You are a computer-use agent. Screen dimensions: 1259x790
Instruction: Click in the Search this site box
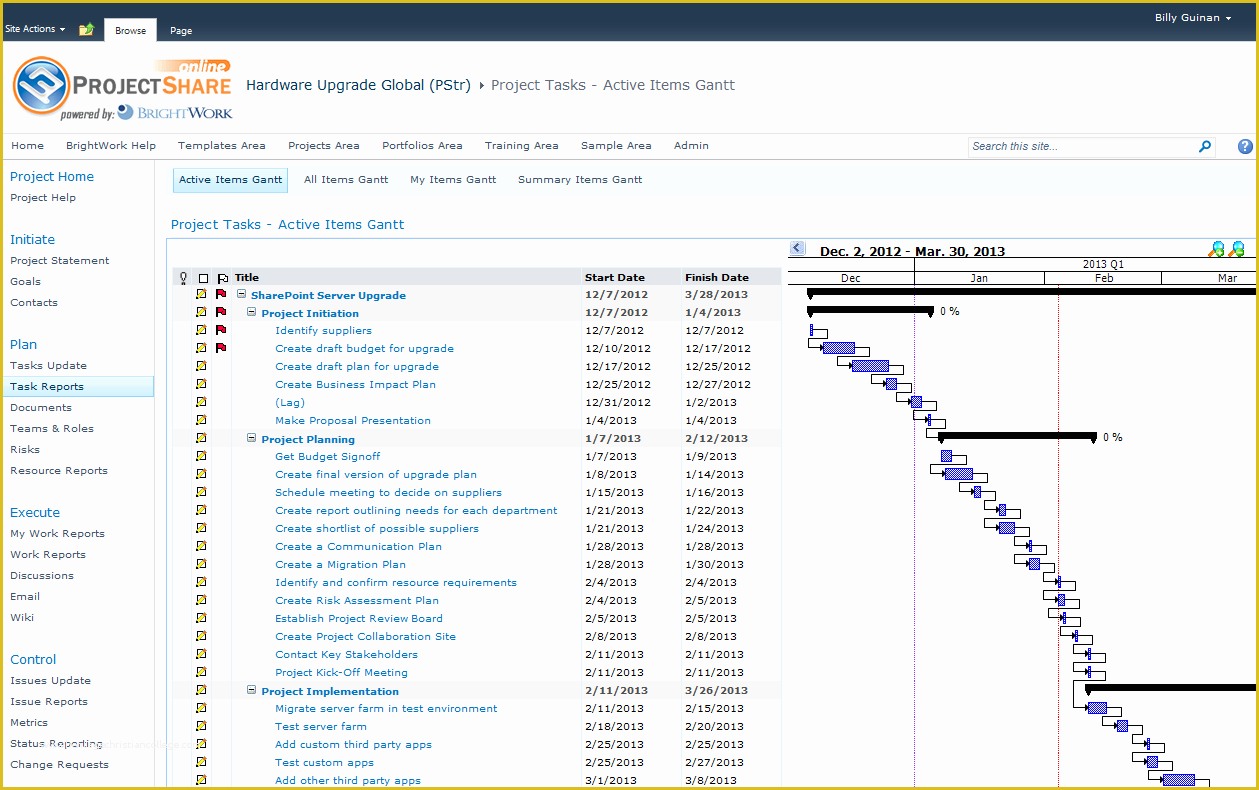click(x=1083, y=146)
